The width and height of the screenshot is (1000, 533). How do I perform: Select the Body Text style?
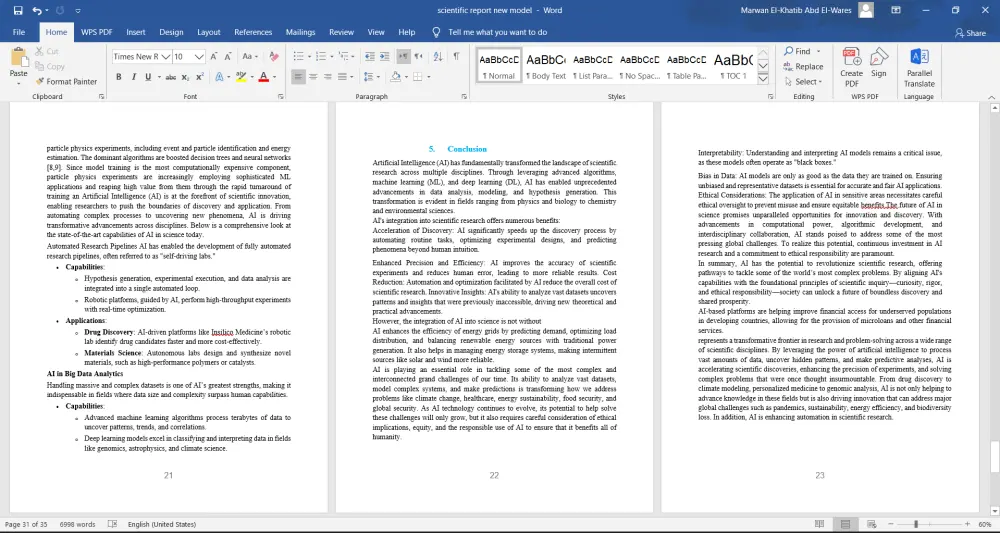546,65
